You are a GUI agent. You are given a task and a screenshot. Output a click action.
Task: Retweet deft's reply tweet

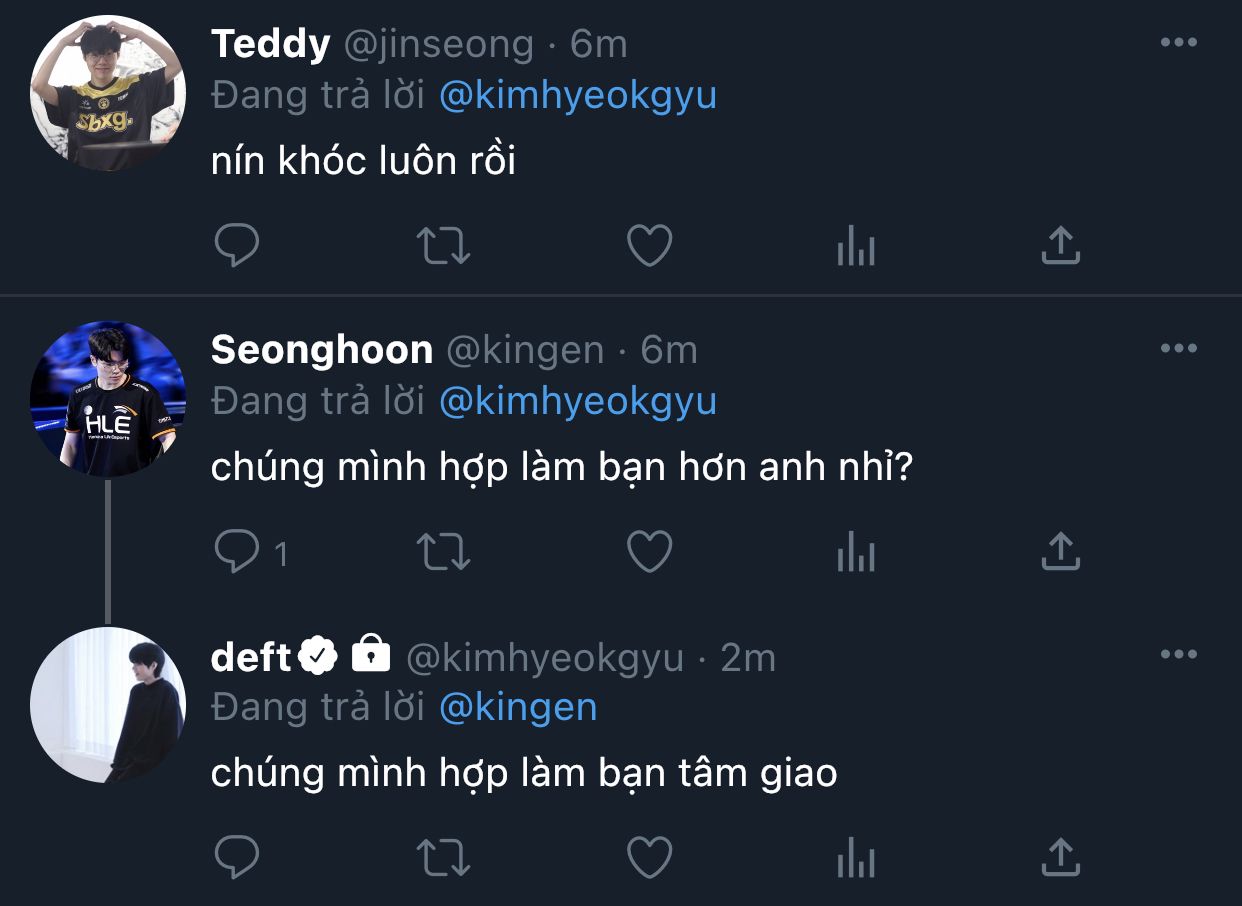443,858
